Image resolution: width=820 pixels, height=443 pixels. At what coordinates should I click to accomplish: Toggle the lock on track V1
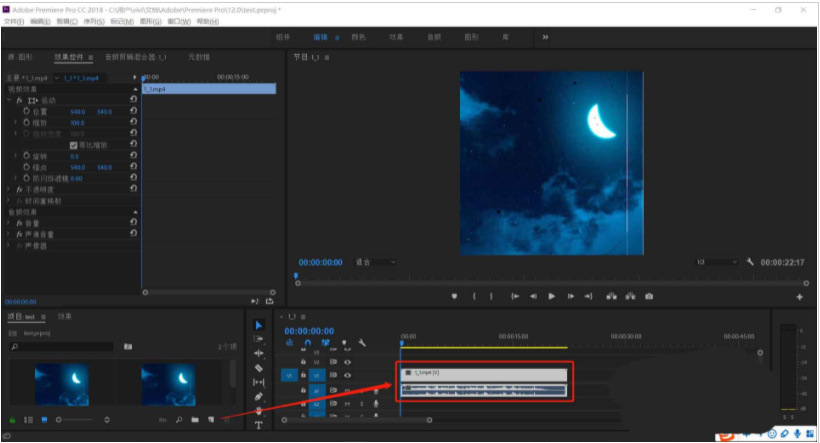point(303,375)
